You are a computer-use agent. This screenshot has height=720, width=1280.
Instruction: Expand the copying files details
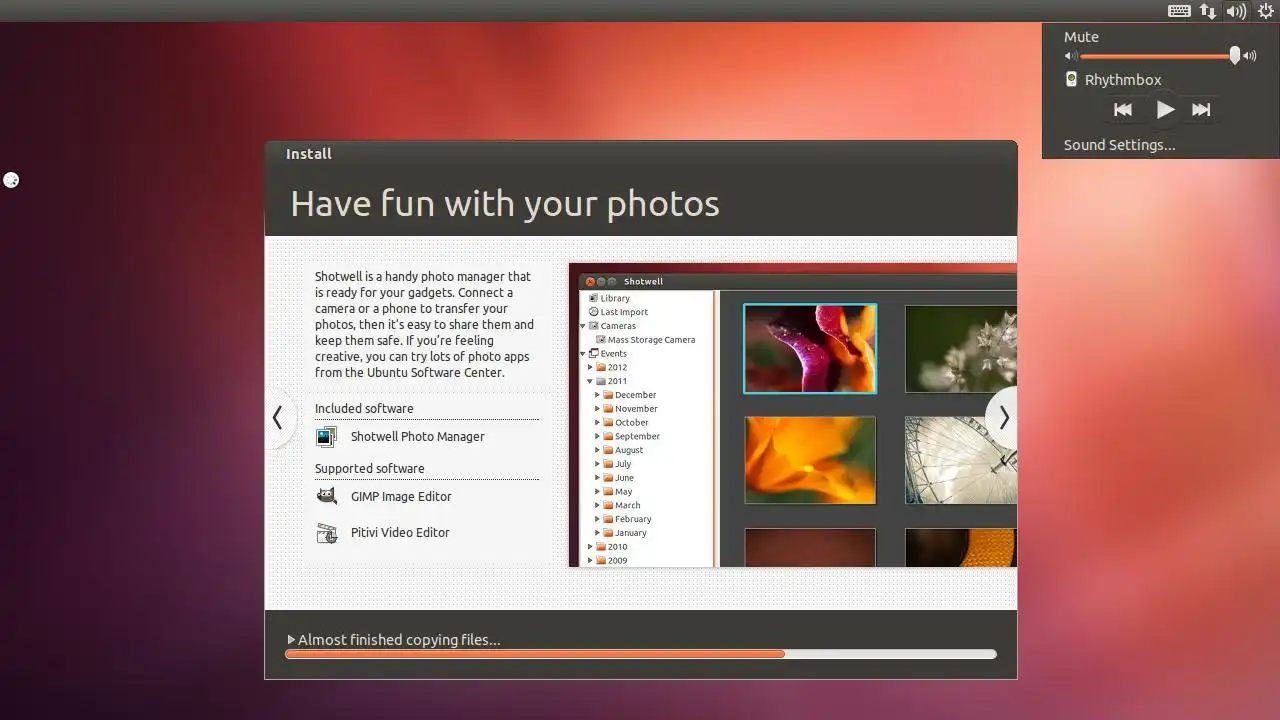click(x=292, y=640)
